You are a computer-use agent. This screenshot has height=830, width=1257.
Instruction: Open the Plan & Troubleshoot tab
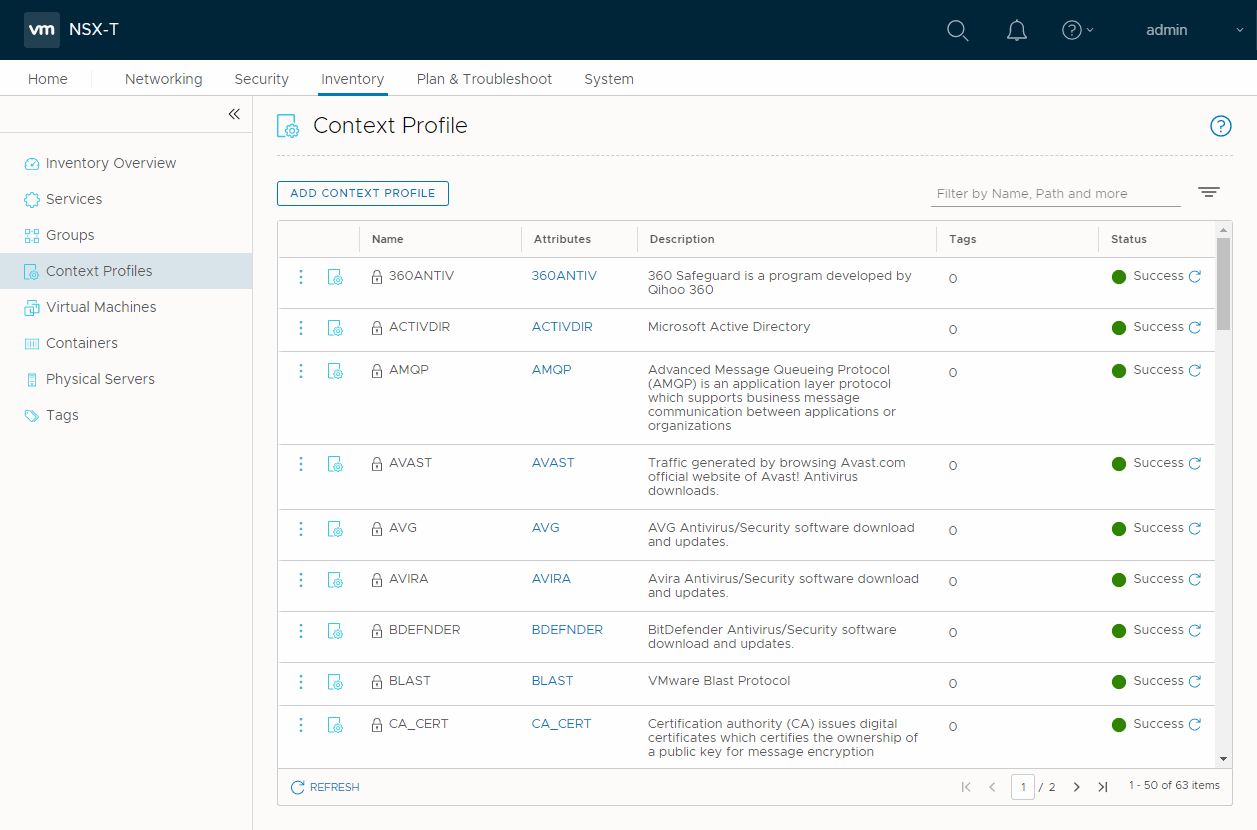click(x=484, y=79)
